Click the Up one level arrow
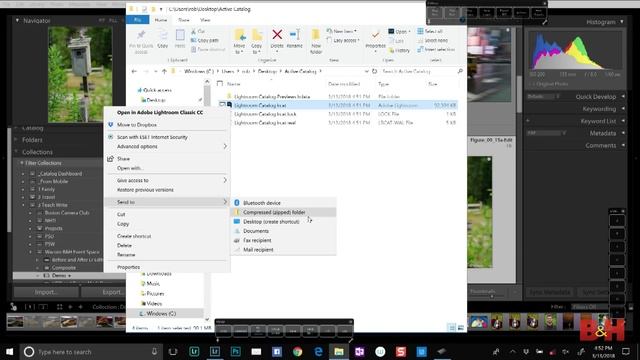Screen dimensions: 640x360 164,71
